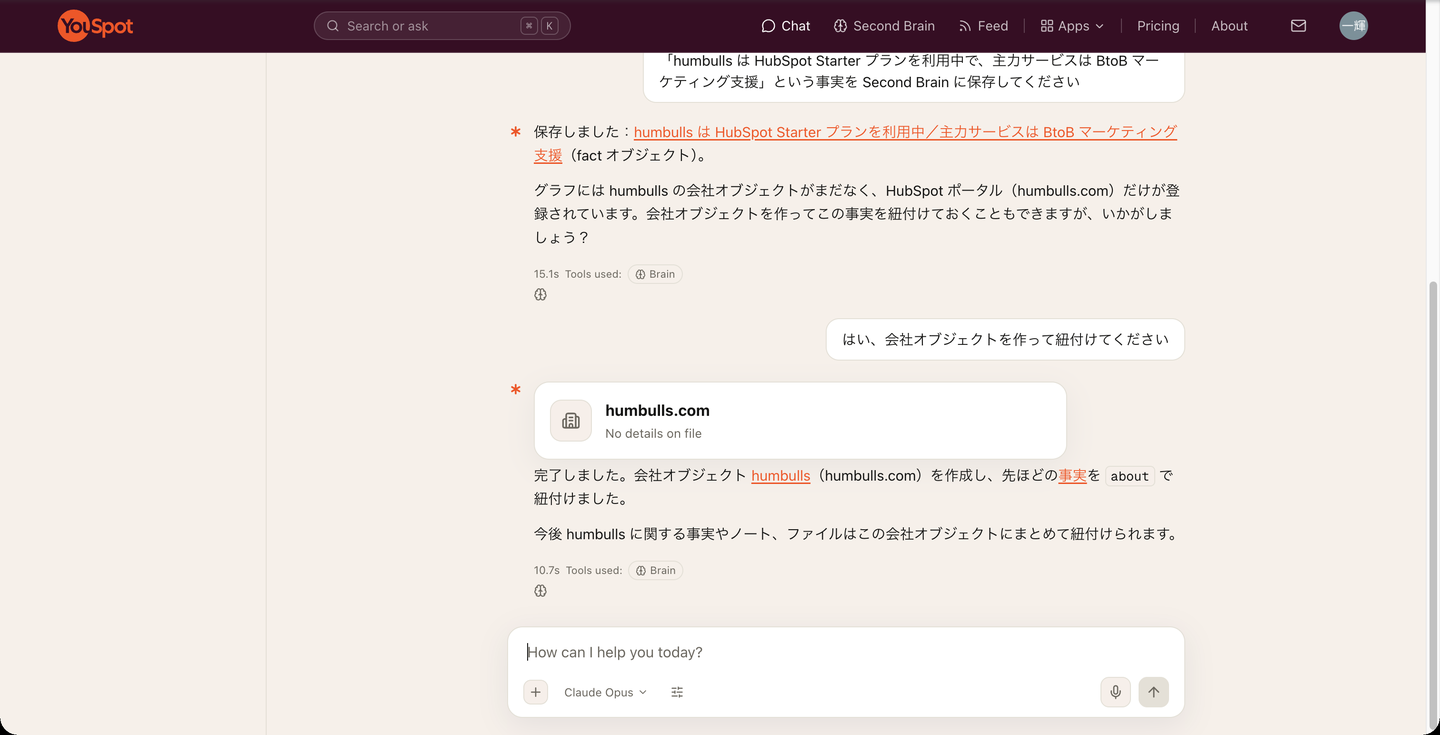This screenshot has height=735, width=1440.
Task: Switch to Second Brain tab
Action: (884, 26)
